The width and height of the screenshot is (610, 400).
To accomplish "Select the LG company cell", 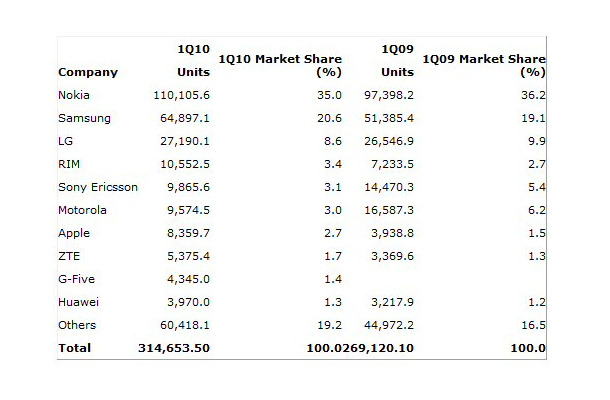I will click(65, 141).
